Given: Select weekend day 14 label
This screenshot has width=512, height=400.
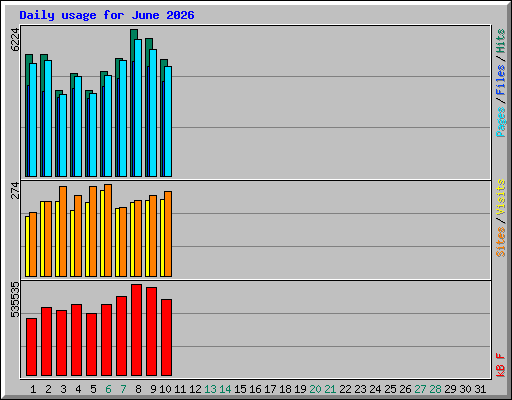Looking at the screenshot, I should pyautogui.click(x=225, y=389).
